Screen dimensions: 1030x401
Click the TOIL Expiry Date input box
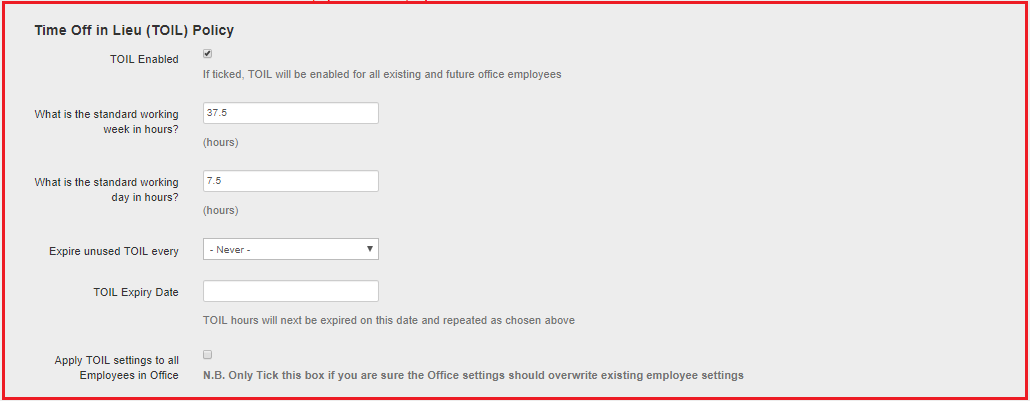pos(290,291)
